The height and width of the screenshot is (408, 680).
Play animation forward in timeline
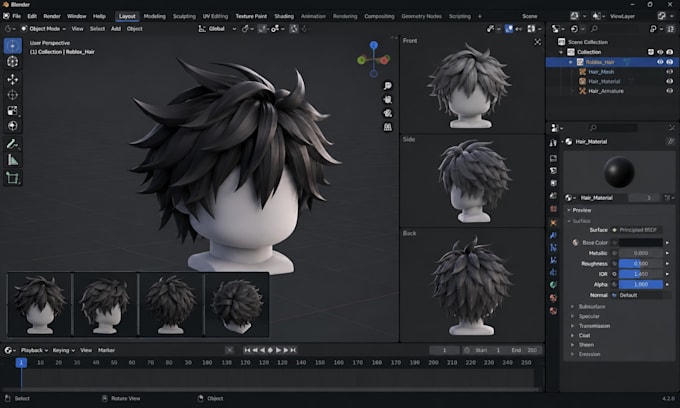[x=278, y=350]
